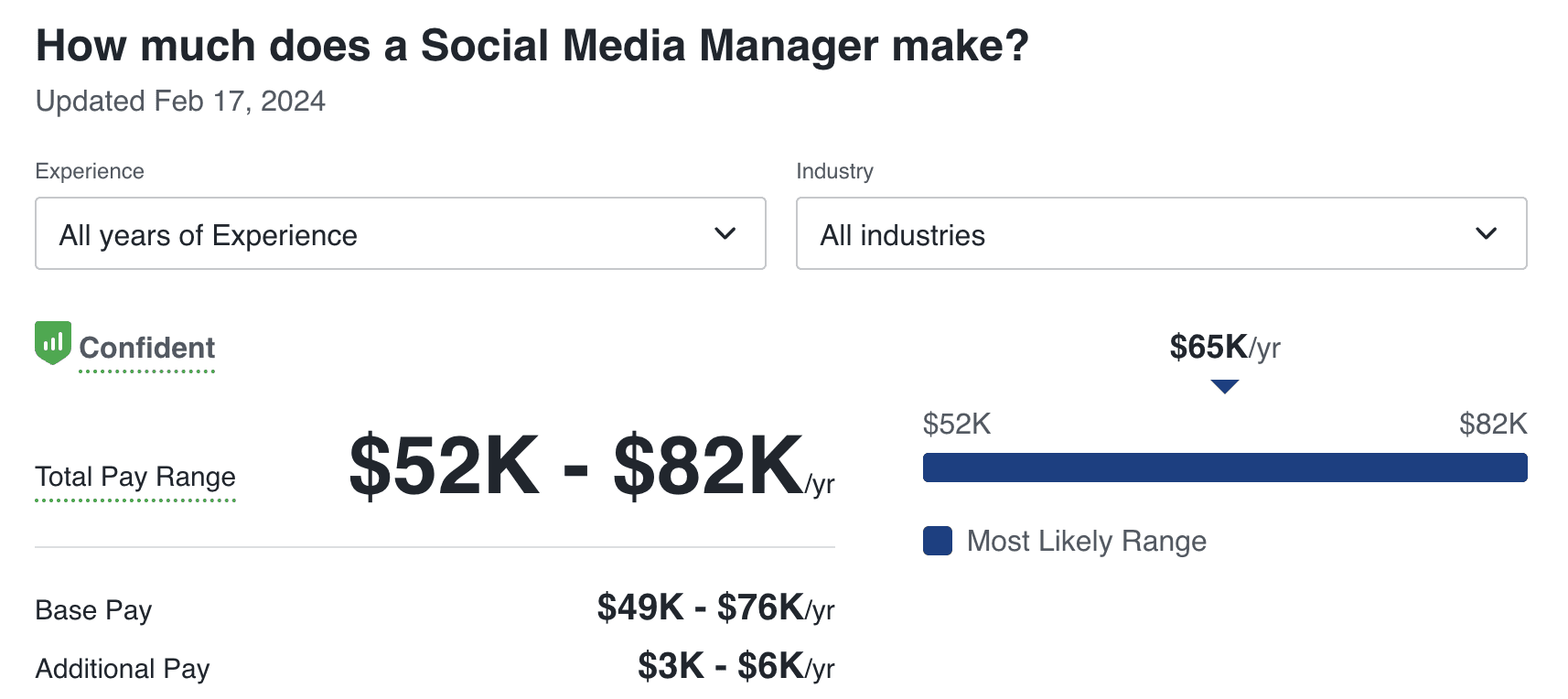Open the All years of Experience dropdown
Screen dimensions: 1568x699
pyautogui.click(x=400, y=234)
